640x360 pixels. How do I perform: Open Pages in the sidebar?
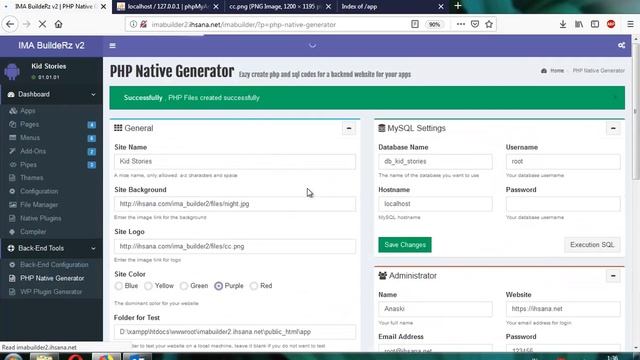coord(51,124)
